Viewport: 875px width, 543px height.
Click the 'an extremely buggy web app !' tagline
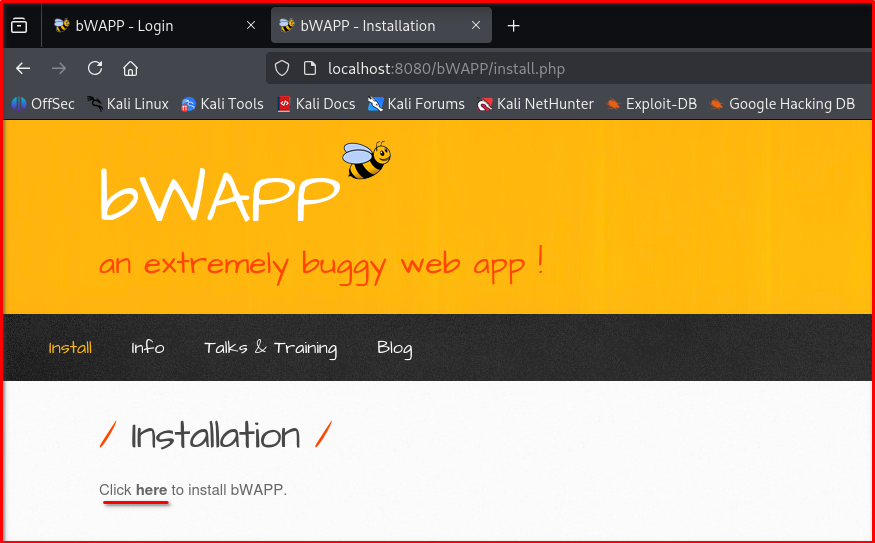[321, 265]
